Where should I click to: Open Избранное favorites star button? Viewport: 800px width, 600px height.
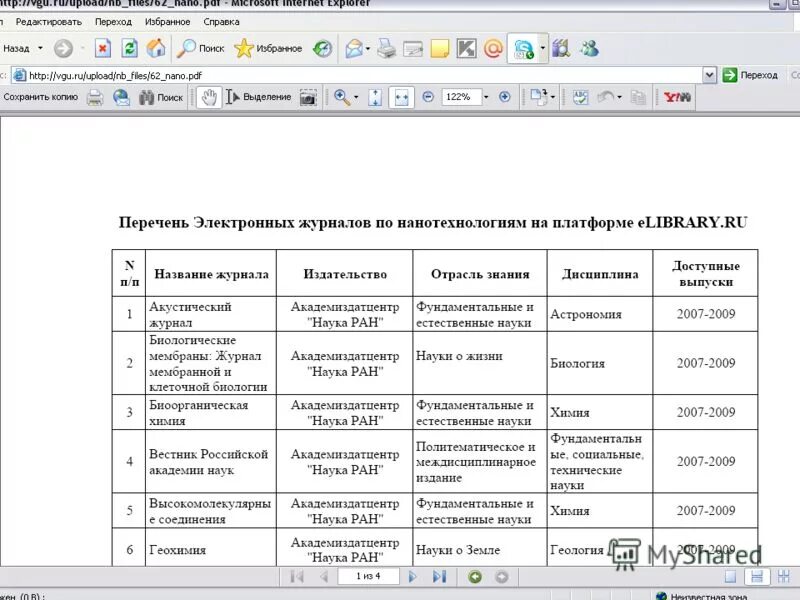(x=268, y=48)
